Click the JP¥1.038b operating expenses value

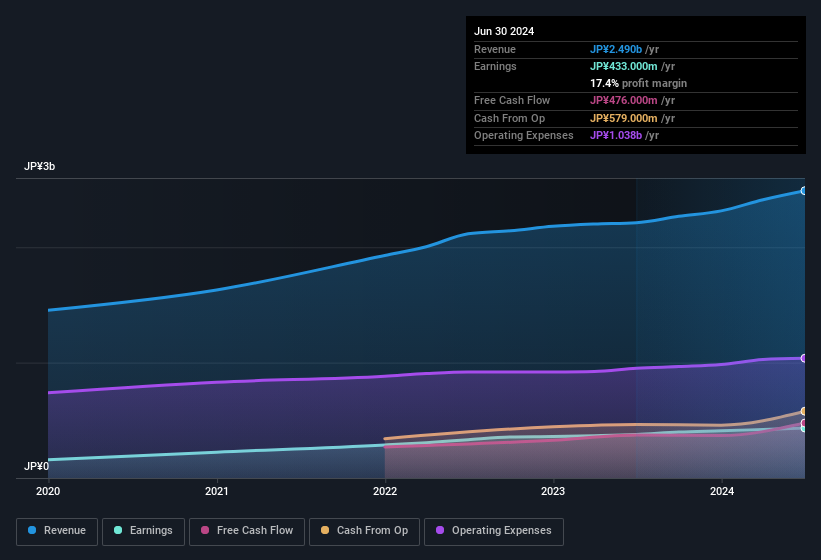616,136
